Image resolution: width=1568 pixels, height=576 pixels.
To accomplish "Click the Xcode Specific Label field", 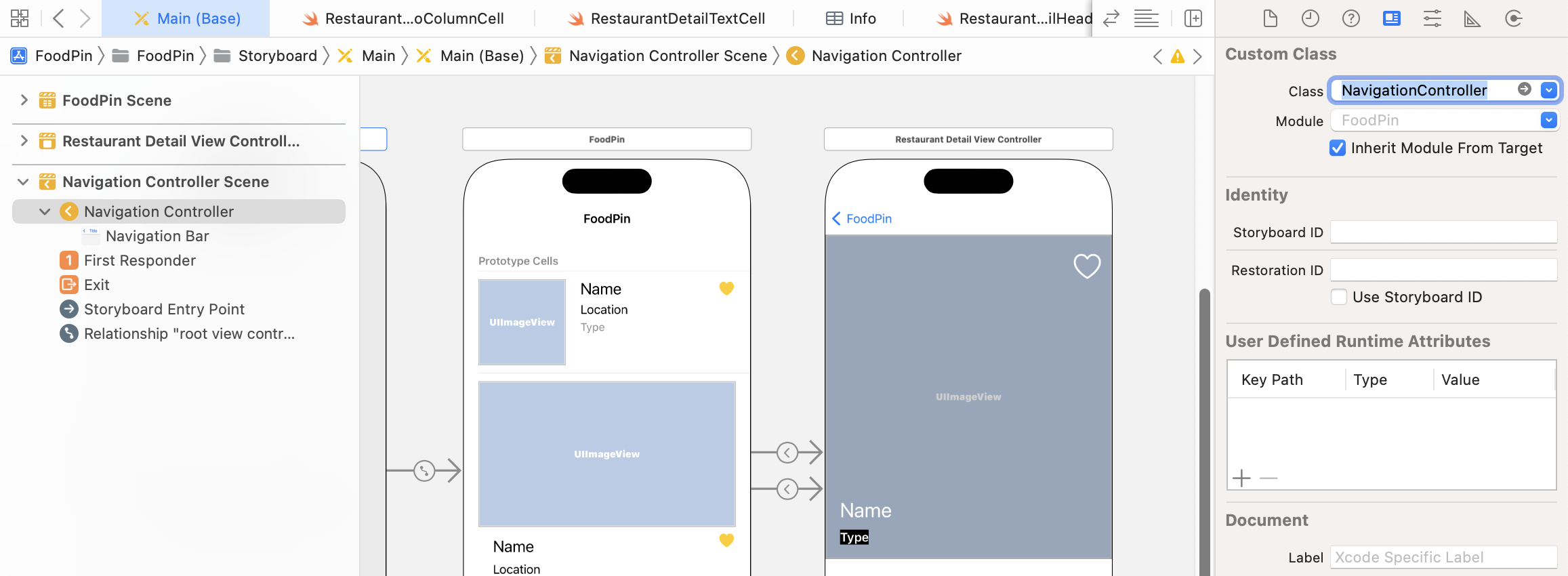I will [x=1443, y=557].
